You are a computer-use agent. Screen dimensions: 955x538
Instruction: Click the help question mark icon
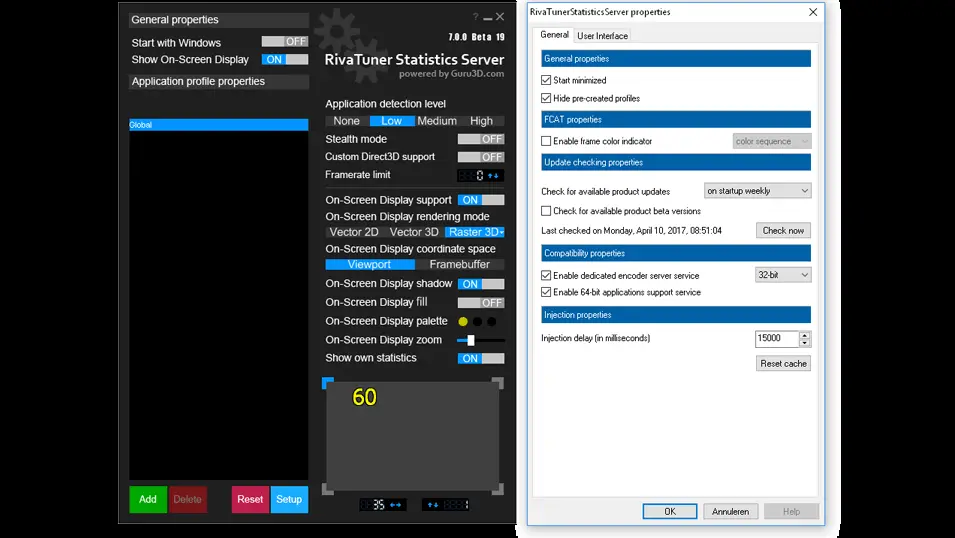point(476,17)
